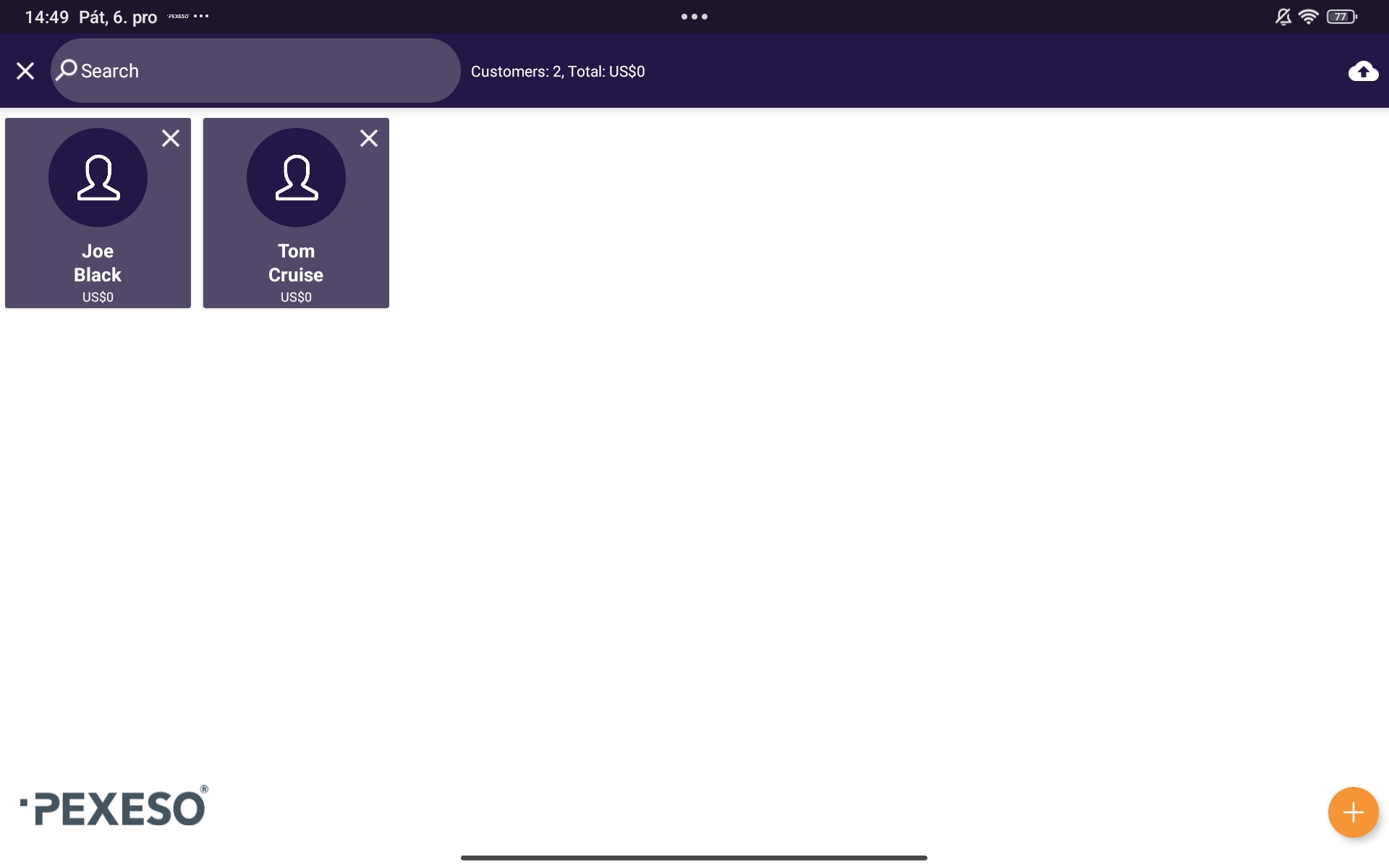
Task: Expand customers total summary header
Action: (x=558, y=70)
